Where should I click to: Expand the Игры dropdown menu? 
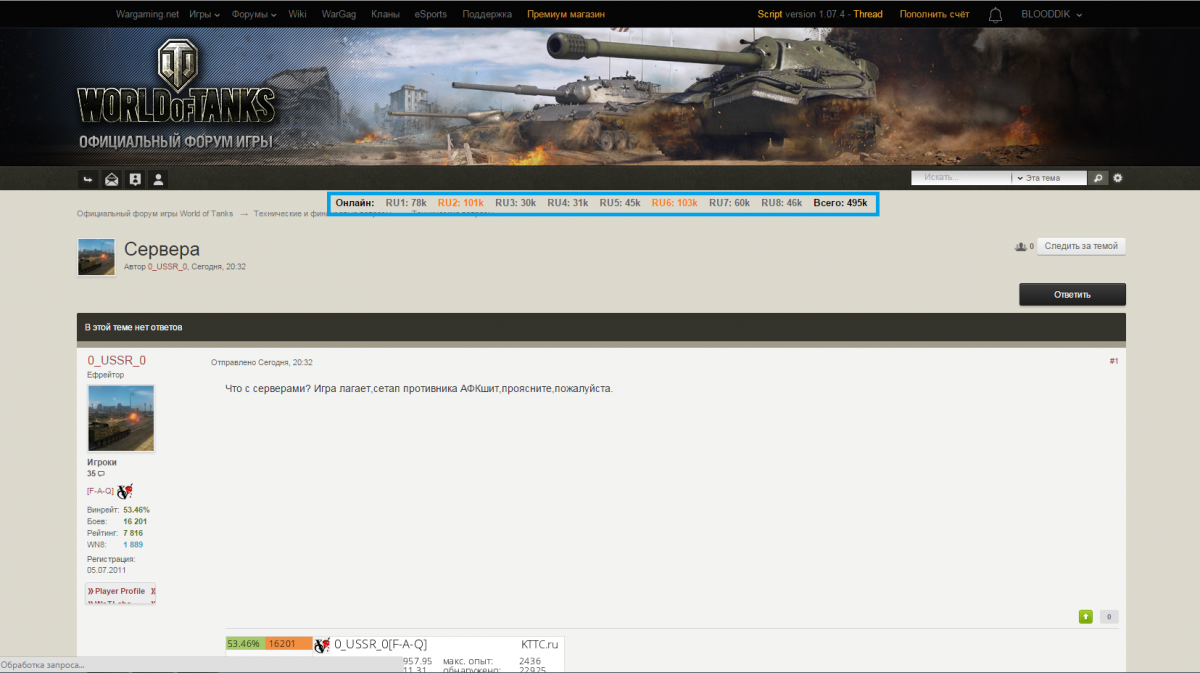tap(204, 15)
